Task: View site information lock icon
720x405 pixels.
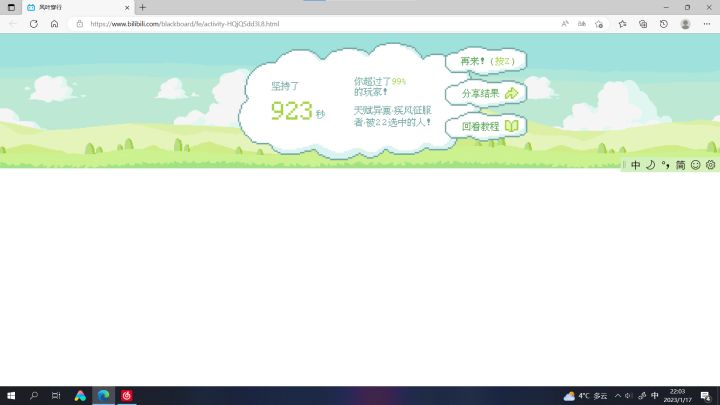Action: point(79,24)
